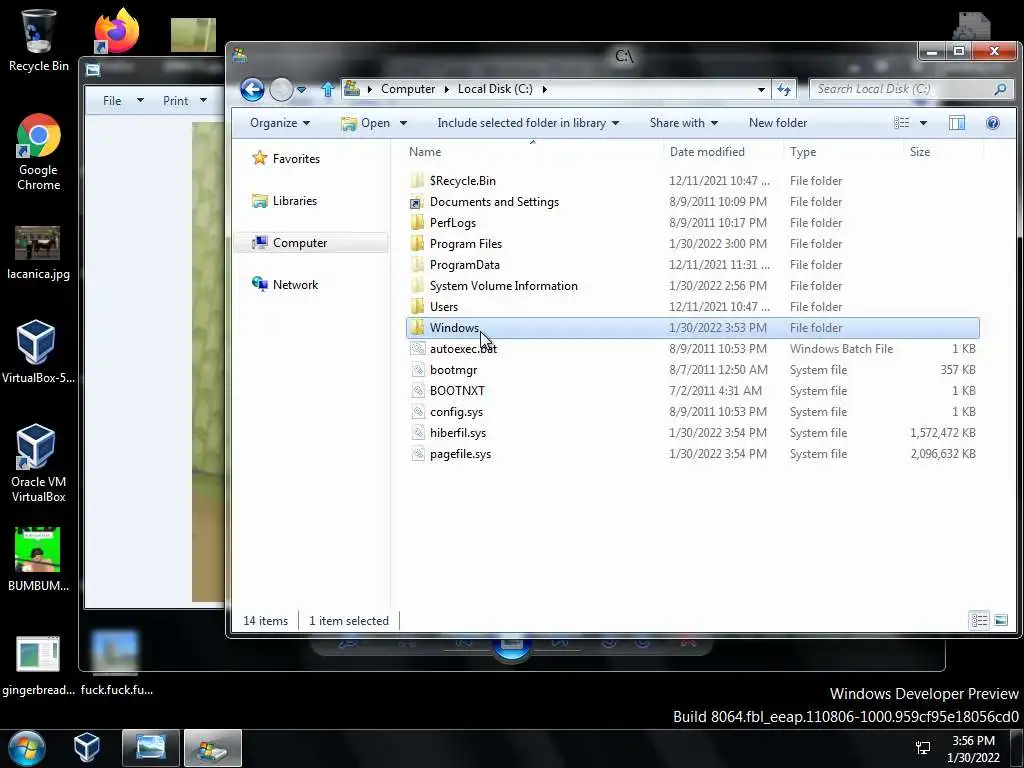Select the Users folder
The image size is (1024, 768).
tap(692, 306)
